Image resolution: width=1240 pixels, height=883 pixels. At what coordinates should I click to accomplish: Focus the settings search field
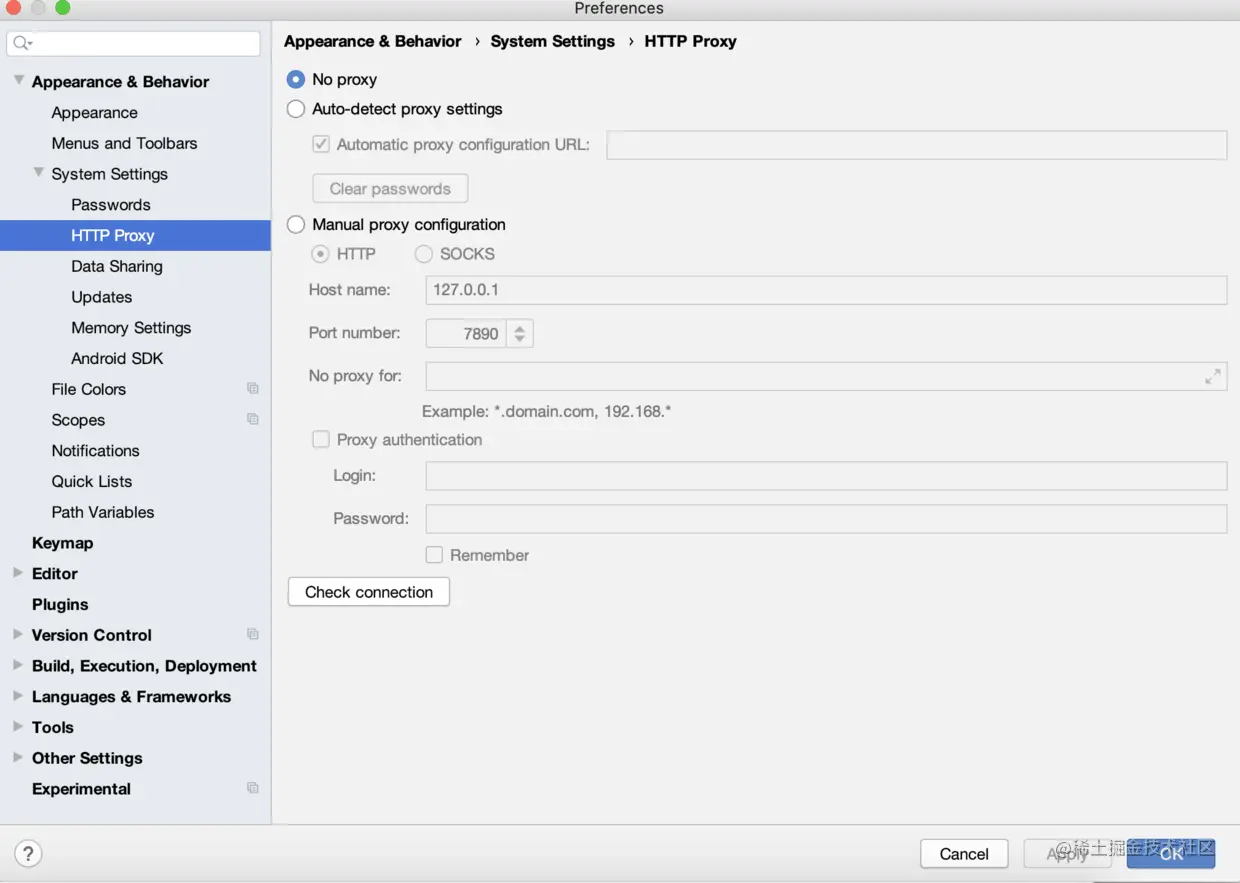pyautogui.click(x=134, y=43)
